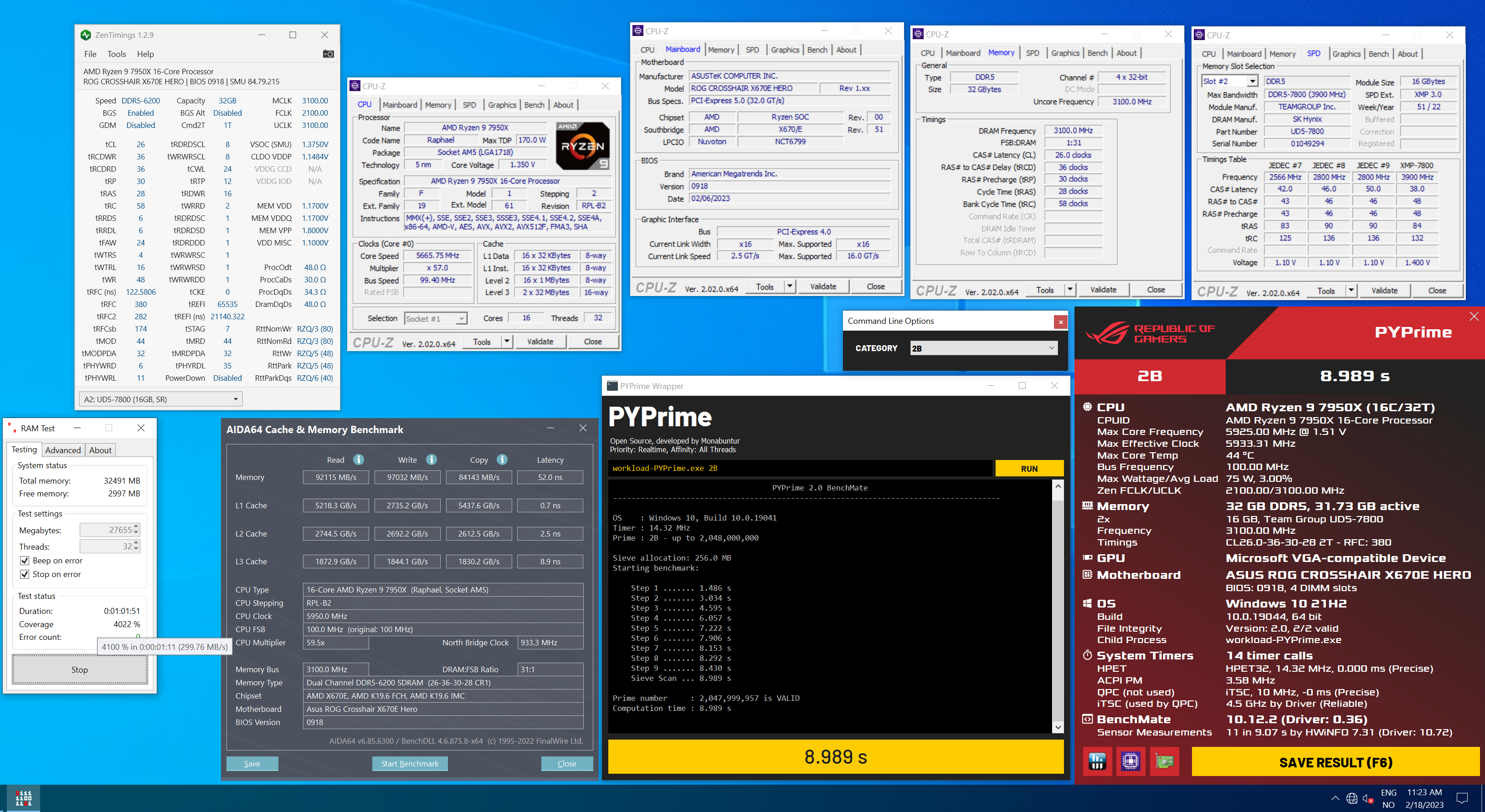Screen dimensions: 1485x812
Task: Click AIDA64 Copy info icon
Action: coord(502,460)
